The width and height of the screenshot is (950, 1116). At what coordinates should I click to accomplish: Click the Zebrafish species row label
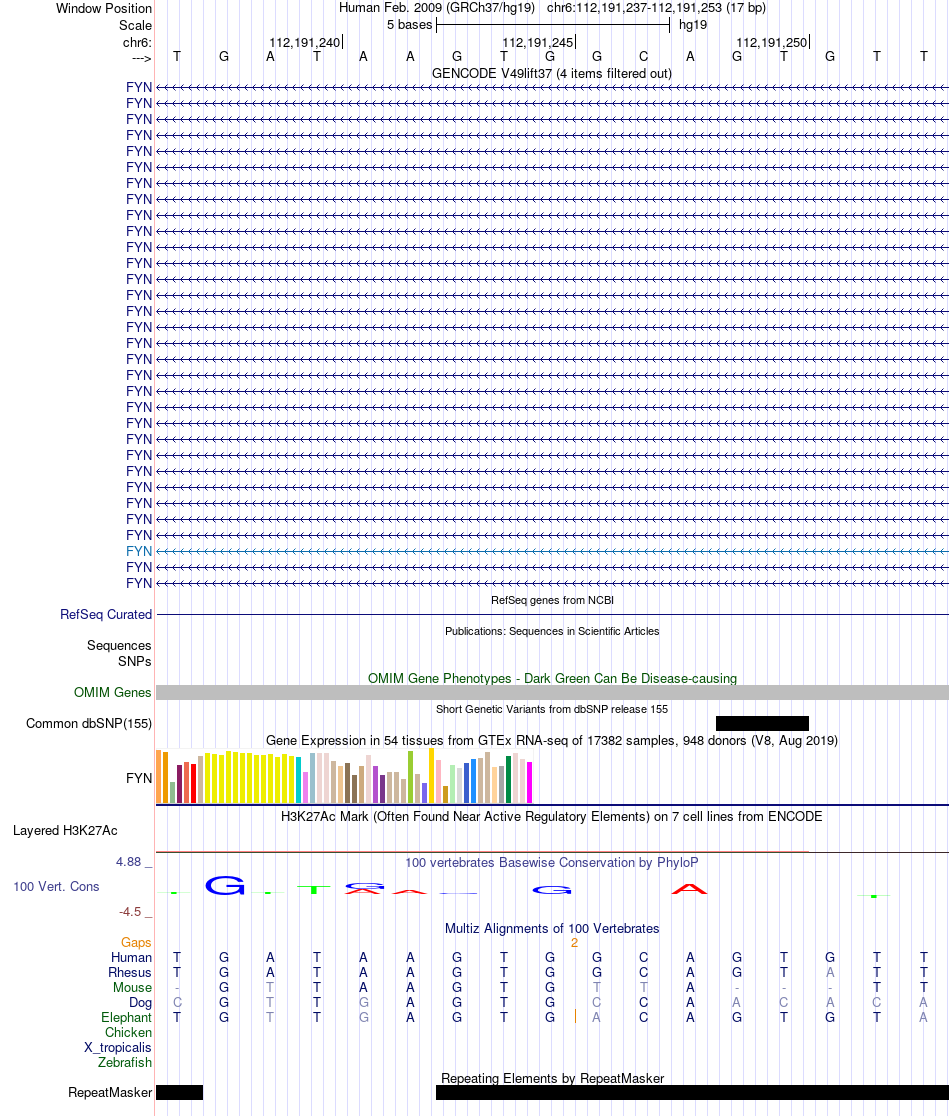coord(125,1063)
